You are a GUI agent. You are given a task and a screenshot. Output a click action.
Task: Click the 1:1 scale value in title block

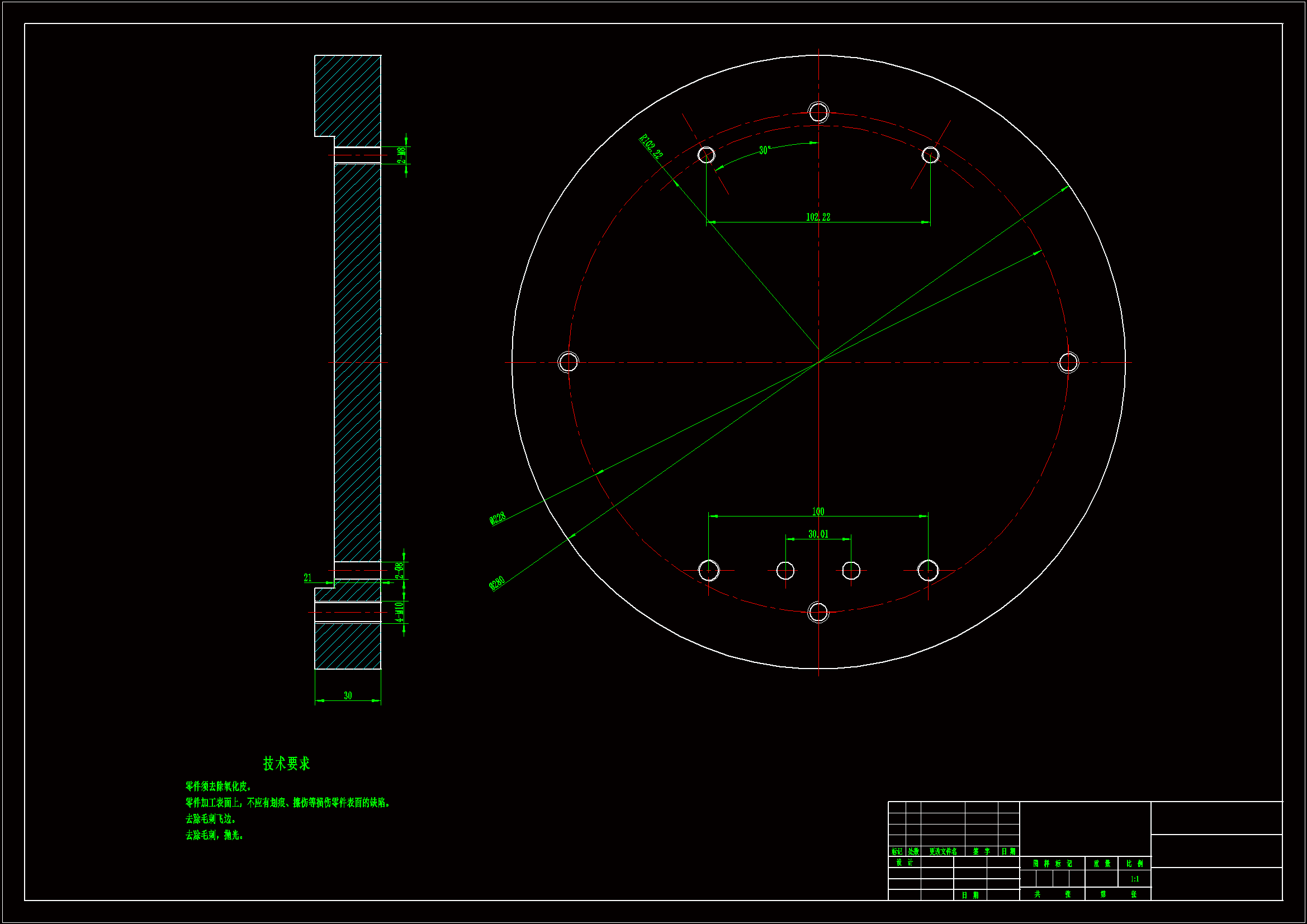tap(1134, 879)
